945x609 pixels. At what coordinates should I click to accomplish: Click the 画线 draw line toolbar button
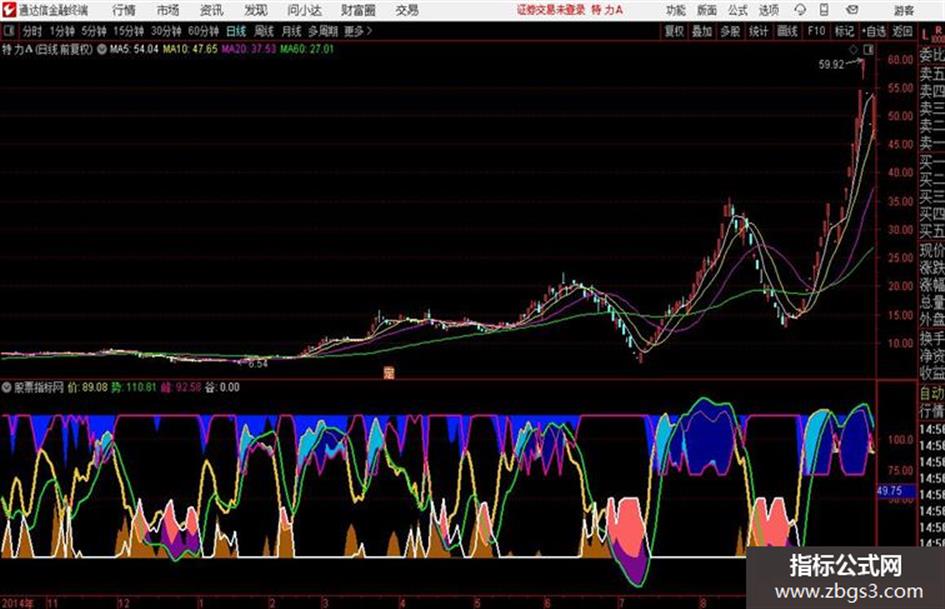click(x=787, y=31)
